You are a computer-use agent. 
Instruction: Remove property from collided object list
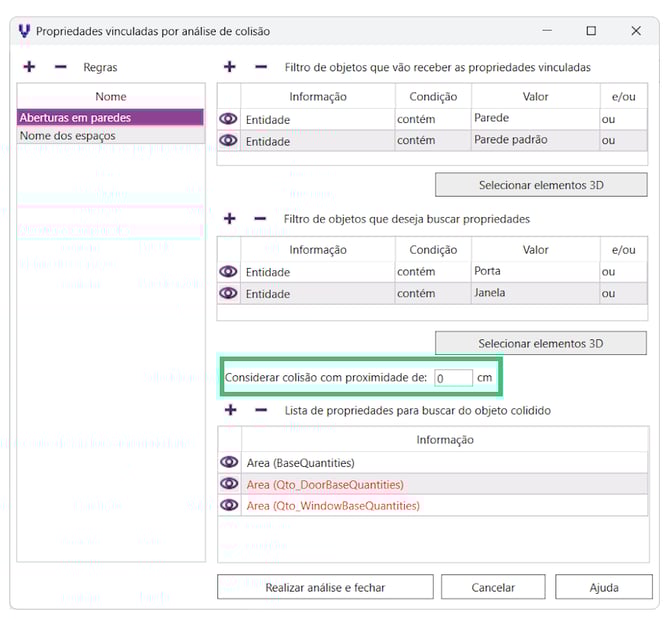[x=261, y=410]
